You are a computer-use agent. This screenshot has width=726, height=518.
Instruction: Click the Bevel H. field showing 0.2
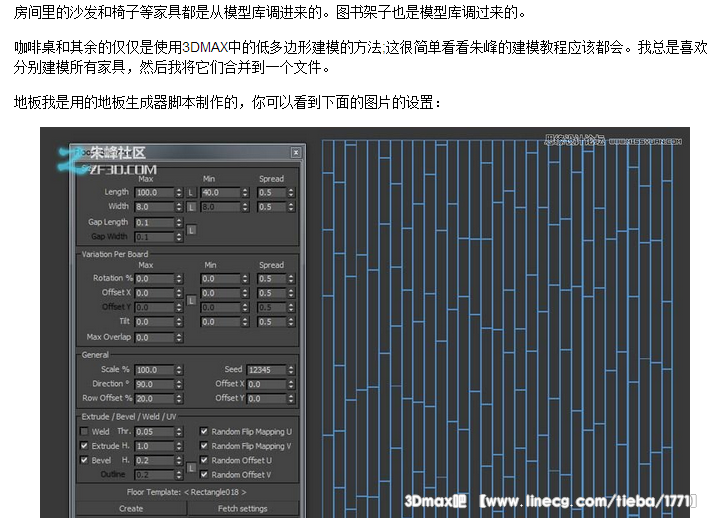click(x=154, y=461)
